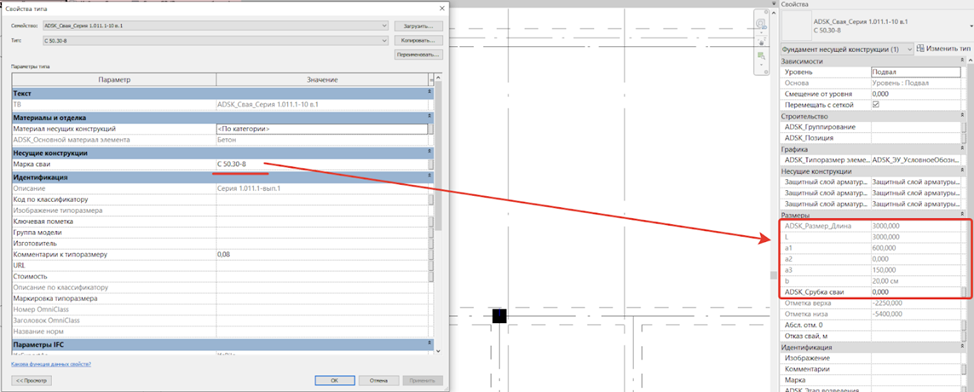The image size is (974, 392).
Task: Collapse the Параметры IFC group
Action: click(429, 343)
